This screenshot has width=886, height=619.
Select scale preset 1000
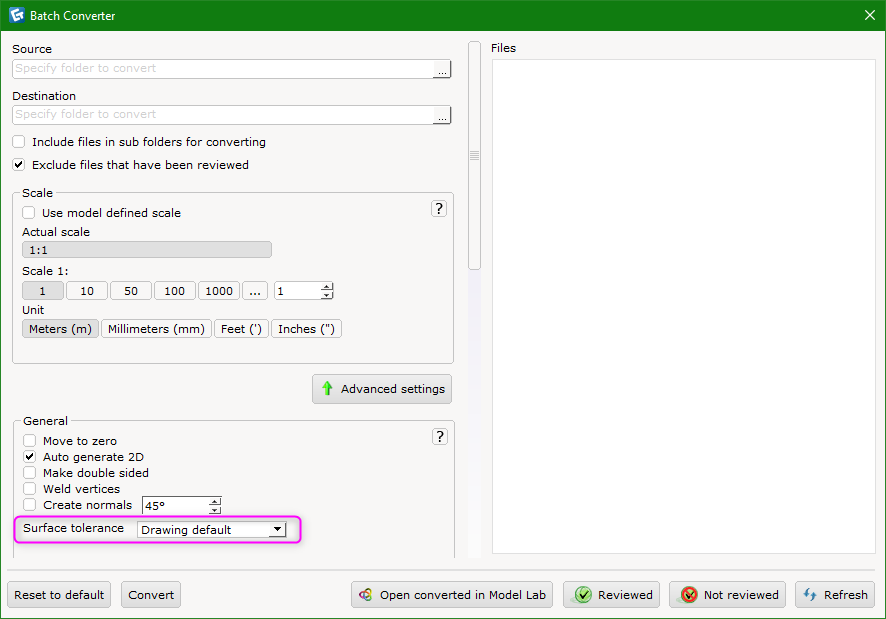[x=219, y=291]
